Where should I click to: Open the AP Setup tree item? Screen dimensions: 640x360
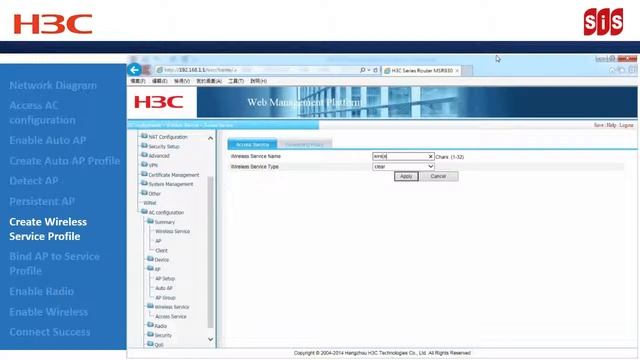click(x=165, y=279)
